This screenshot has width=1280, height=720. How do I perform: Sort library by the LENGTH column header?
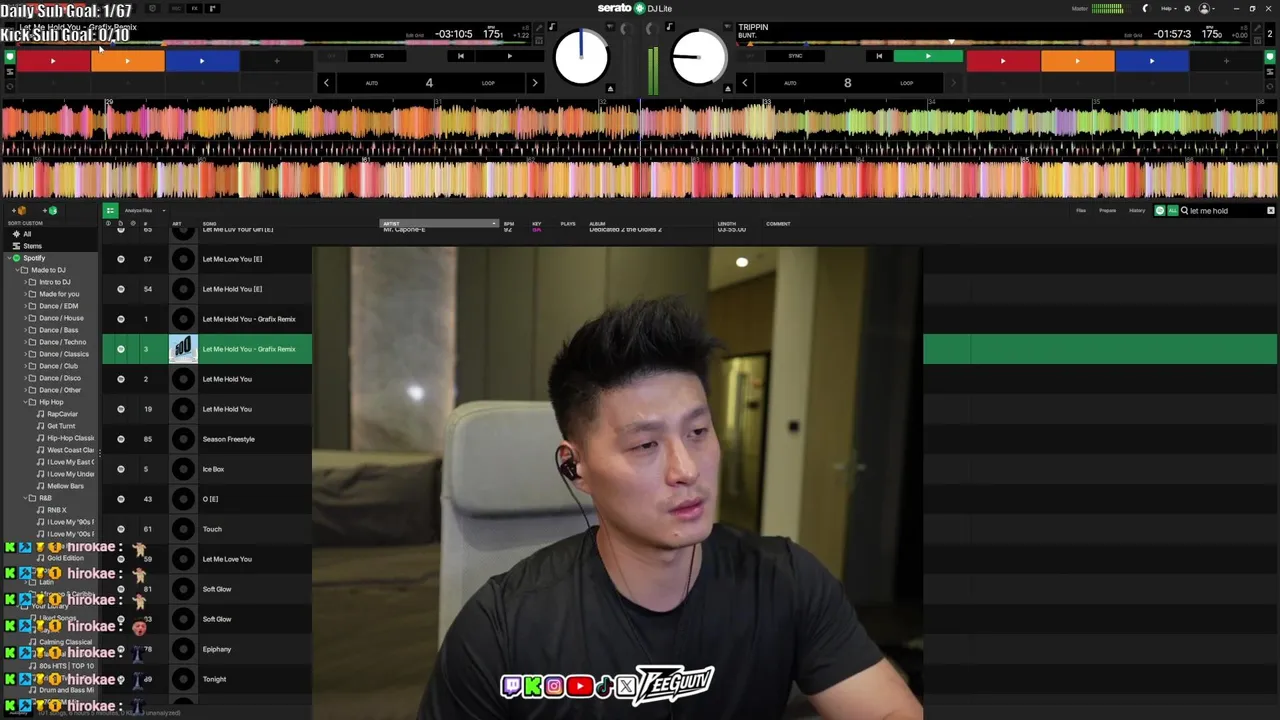pos(727,224)
